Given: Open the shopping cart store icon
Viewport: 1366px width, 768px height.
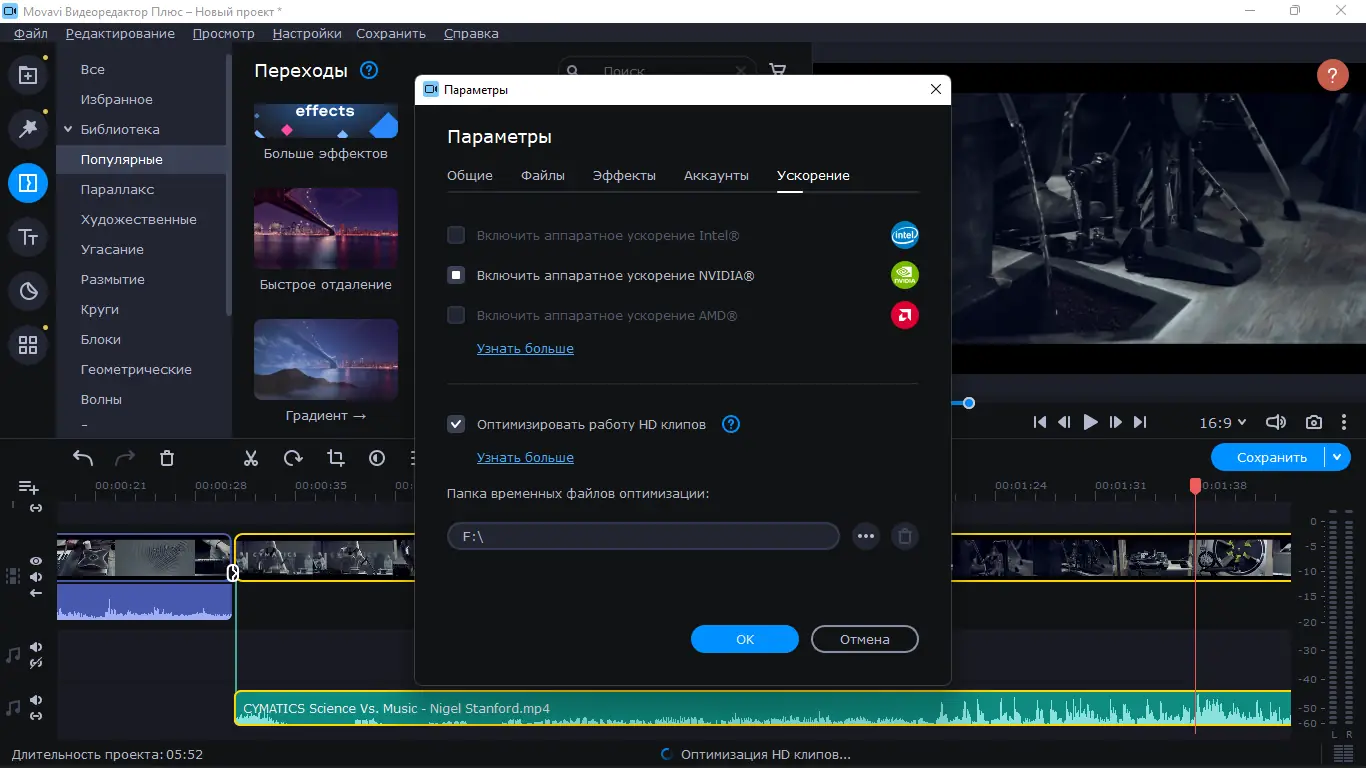Looking at the screenshot, I should click(x=777, y=71).
